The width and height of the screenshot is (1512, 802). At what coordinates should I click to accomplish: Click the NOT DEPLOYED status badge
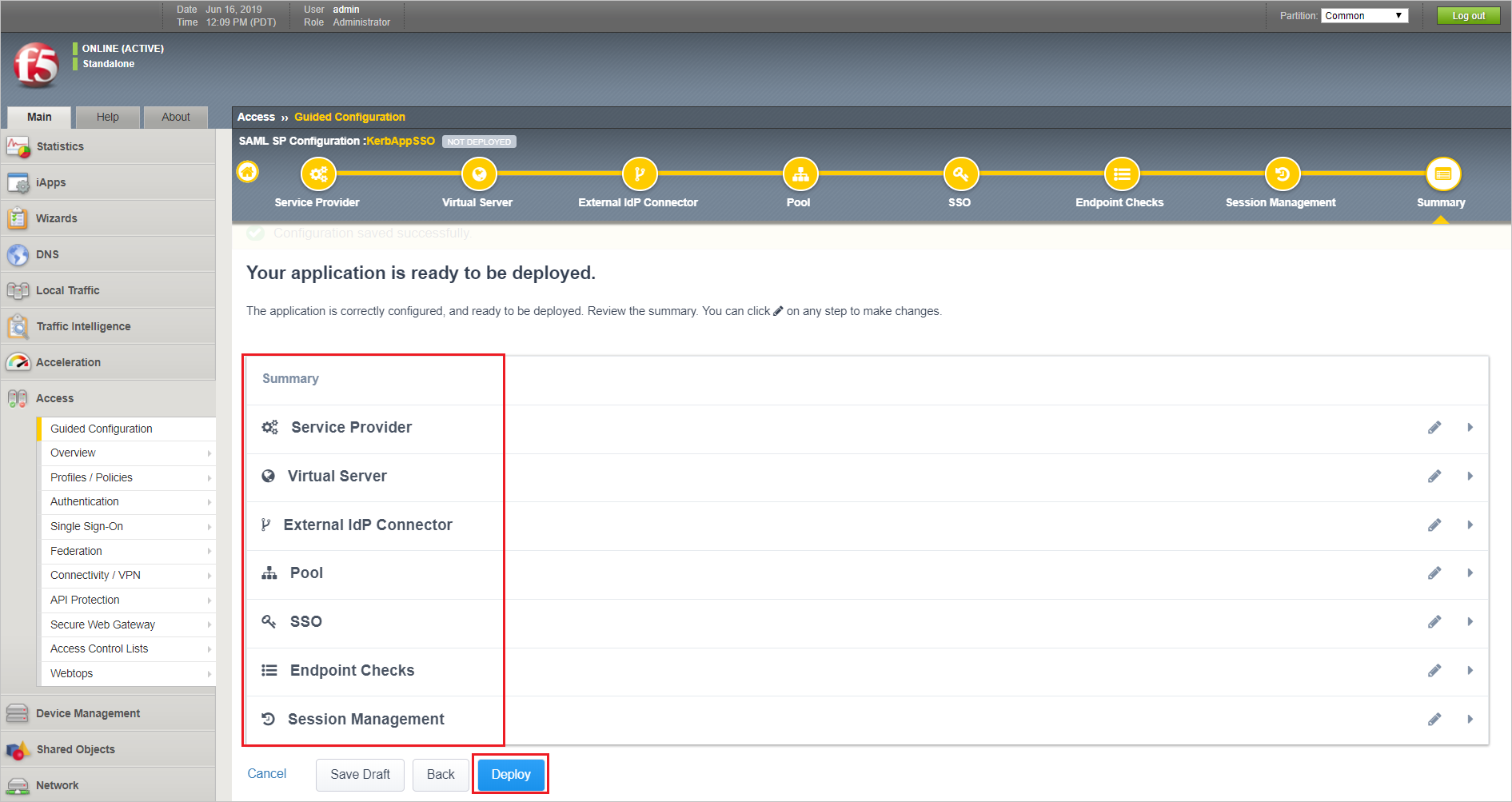pyautogui.click(x=479, y=142)
